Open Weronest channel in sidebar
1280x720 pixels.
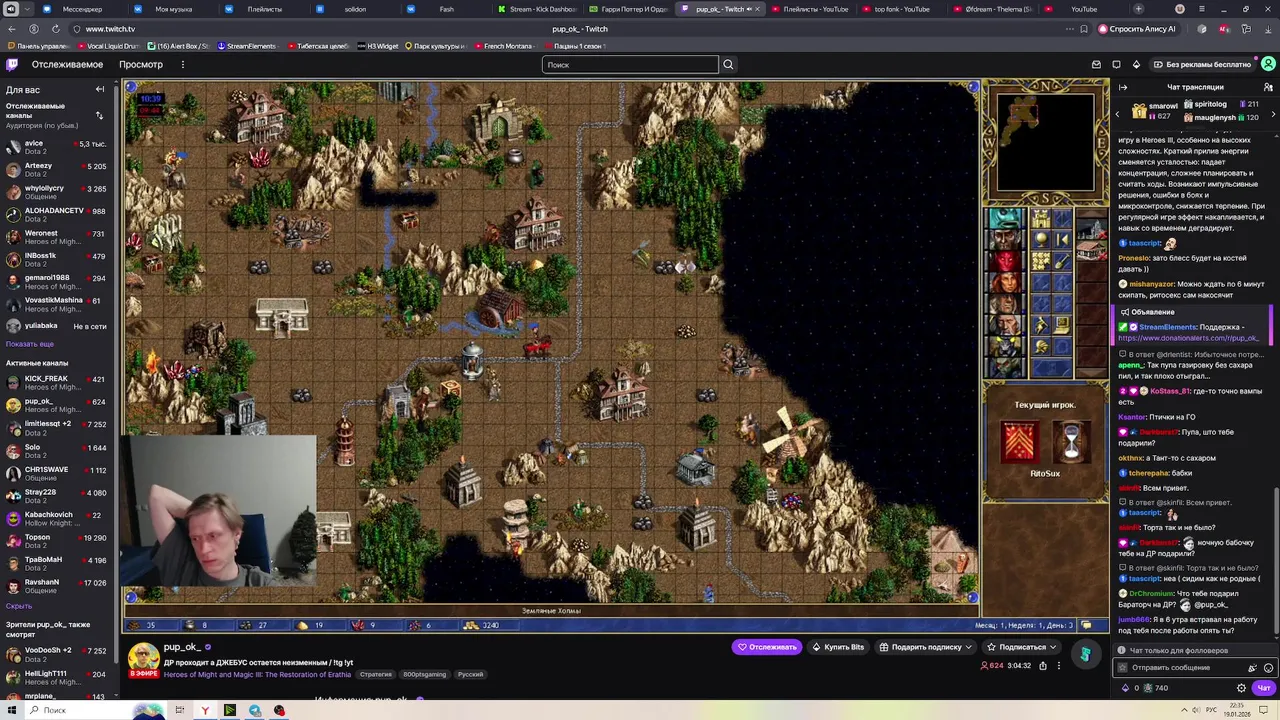(x=59, y=237)
